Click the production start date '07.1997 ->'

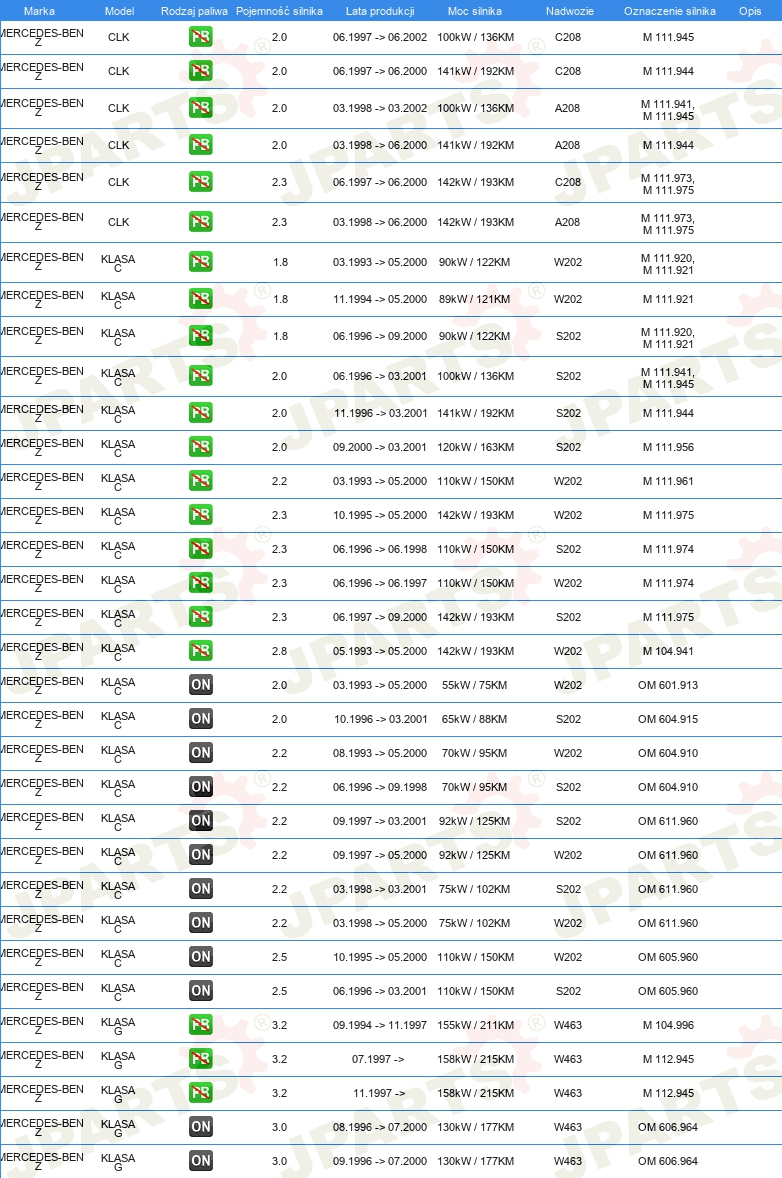[x=378, y=1059]
